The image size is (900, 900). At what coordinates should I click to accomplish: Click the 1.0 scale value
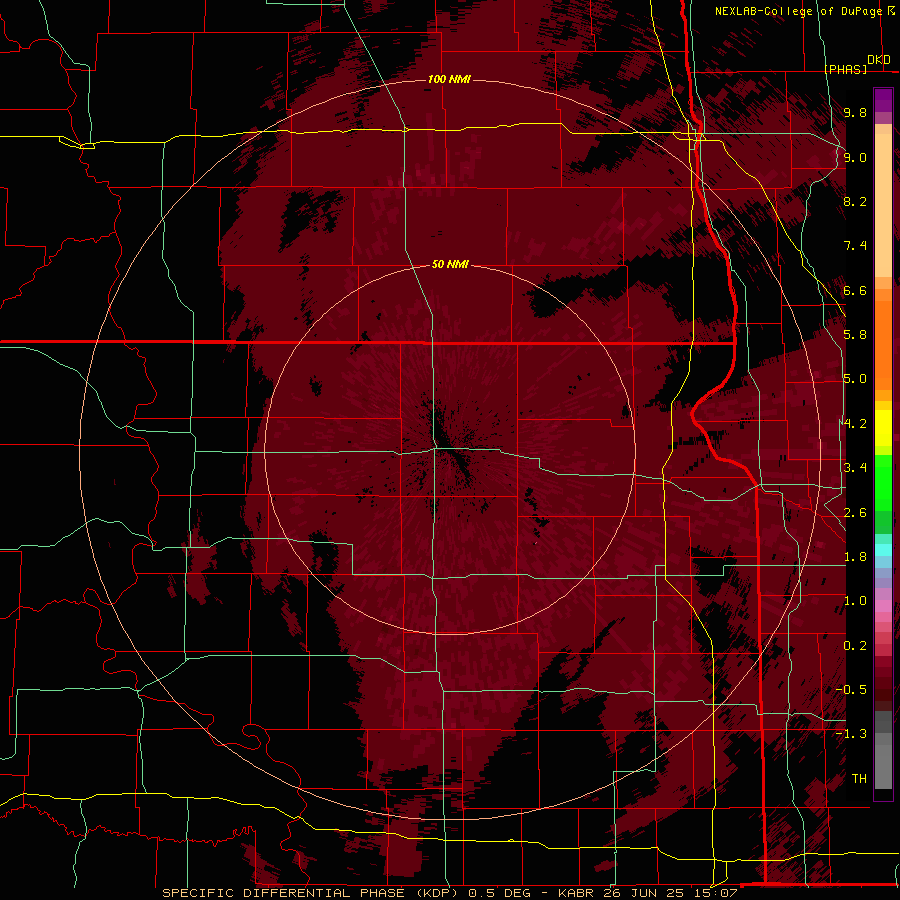(855, 601)
